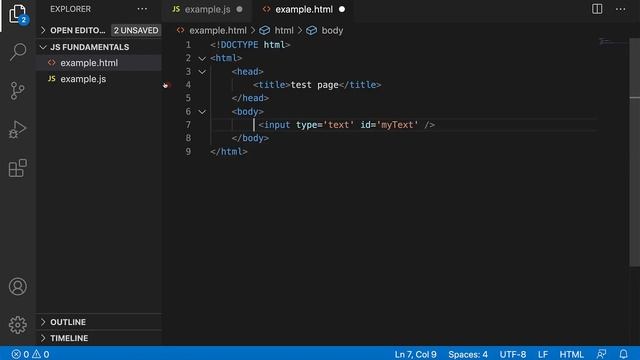The height and width of the screenshot is (360, 640).
Task: Open the Explorer view in activity bar
Action: pos(18,14)
